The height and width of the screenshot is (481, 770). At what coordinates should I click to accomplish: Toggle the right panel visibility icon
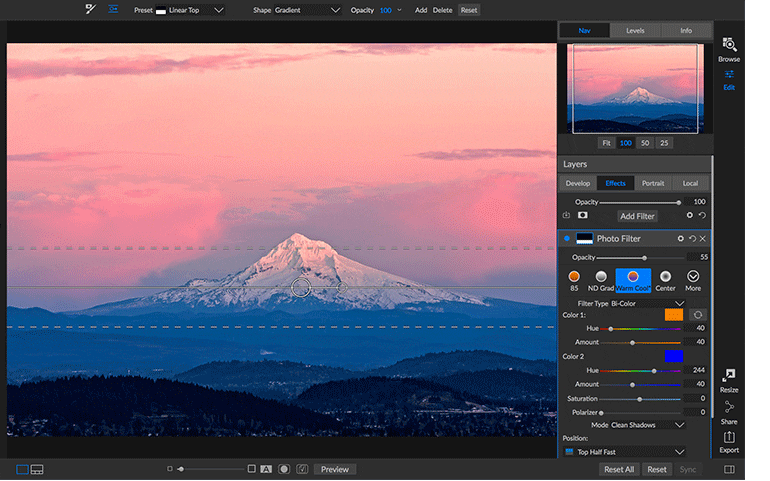[729, 470]
